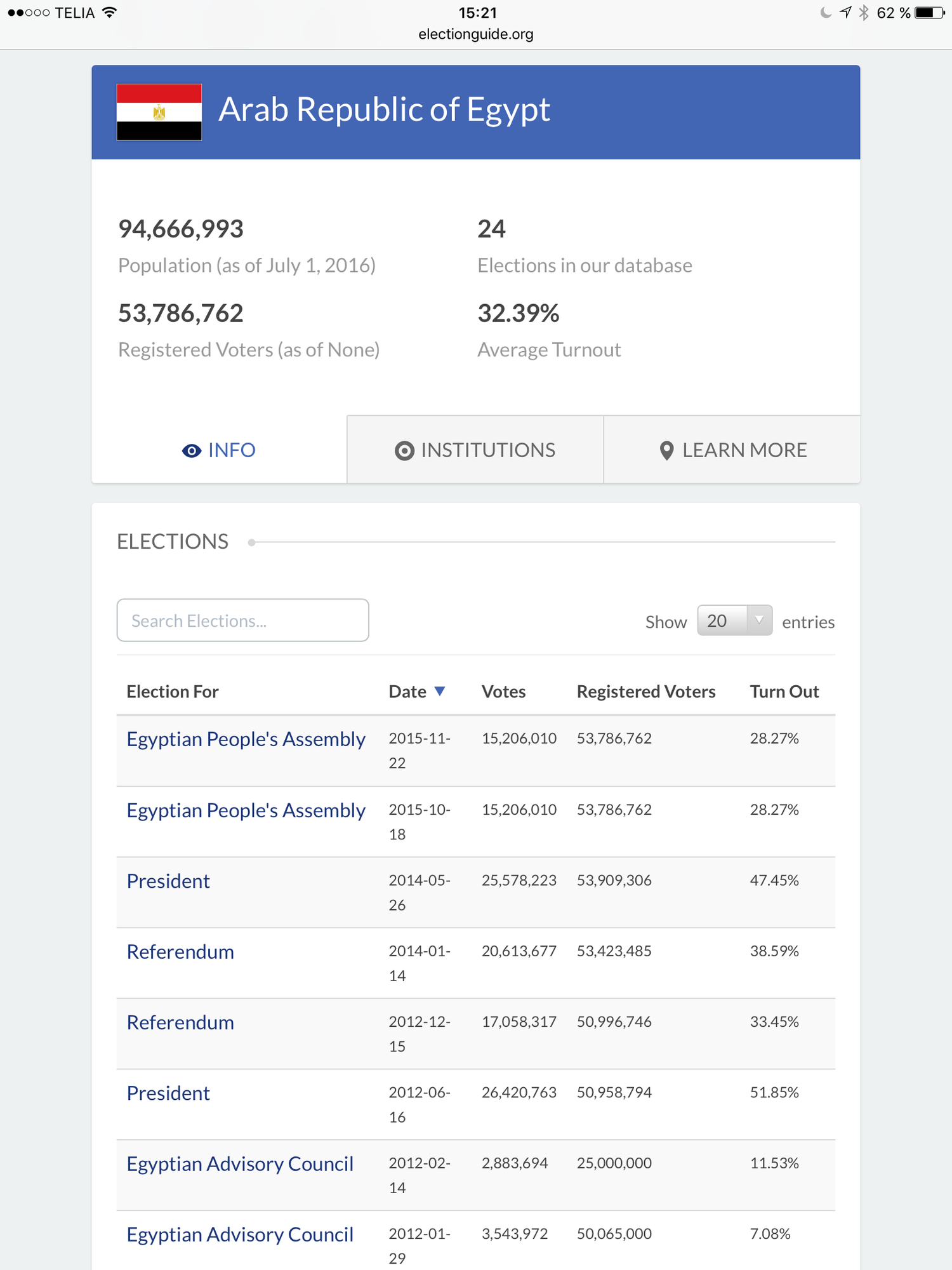Switch to the INSTITUTIONS tab
Image resolution: width=952 pixels, height=1270 pixels.
[475, 450]
